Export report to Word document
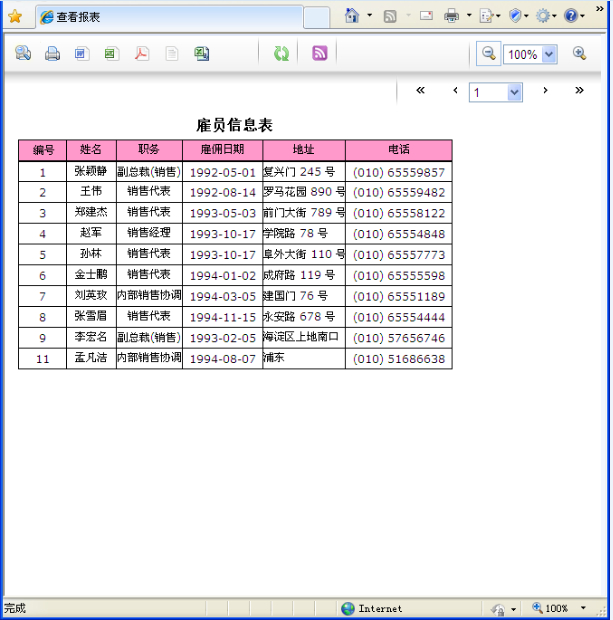Screen dimensions: 613x620 click(82, 53)
